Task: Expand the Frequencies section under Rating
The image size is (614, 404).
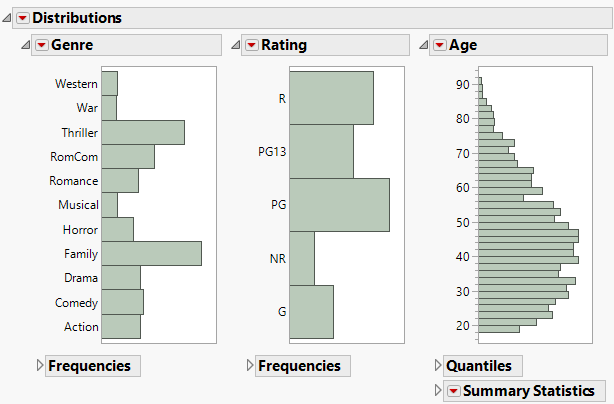Action: tap(250, 366)
